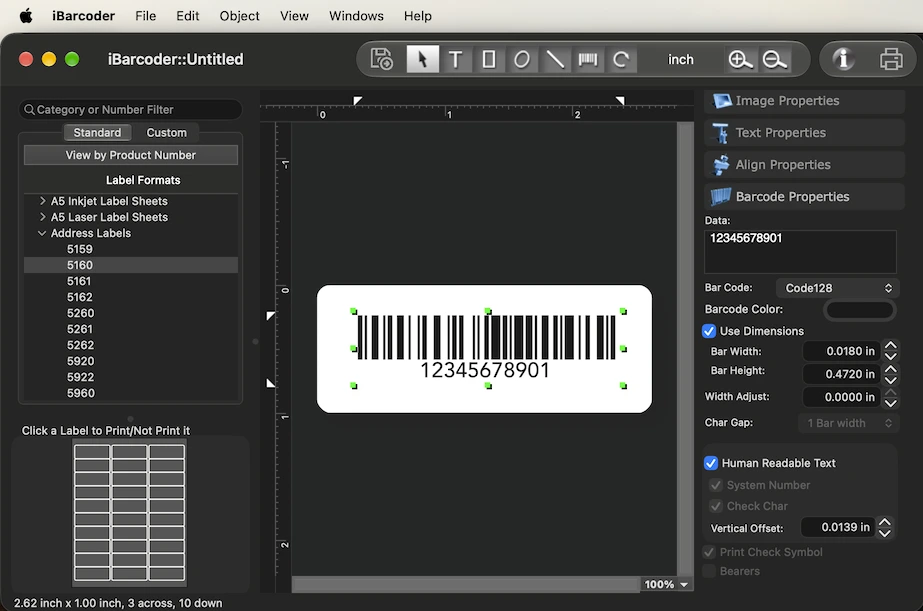Click View by Product Number button
923x611 pixels.
tap(131, 155)
